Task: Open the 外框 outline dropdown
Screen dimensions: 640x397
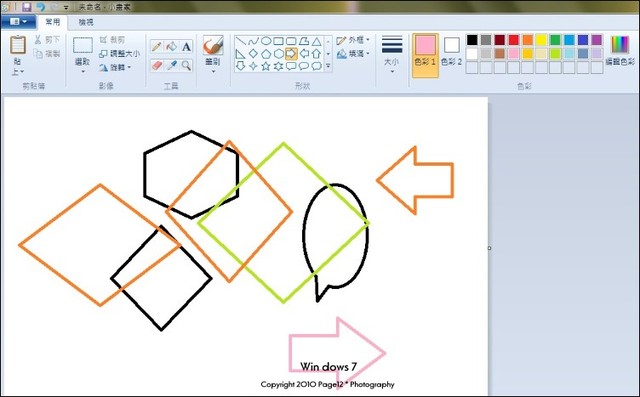Action: click(x=353, y=40)
